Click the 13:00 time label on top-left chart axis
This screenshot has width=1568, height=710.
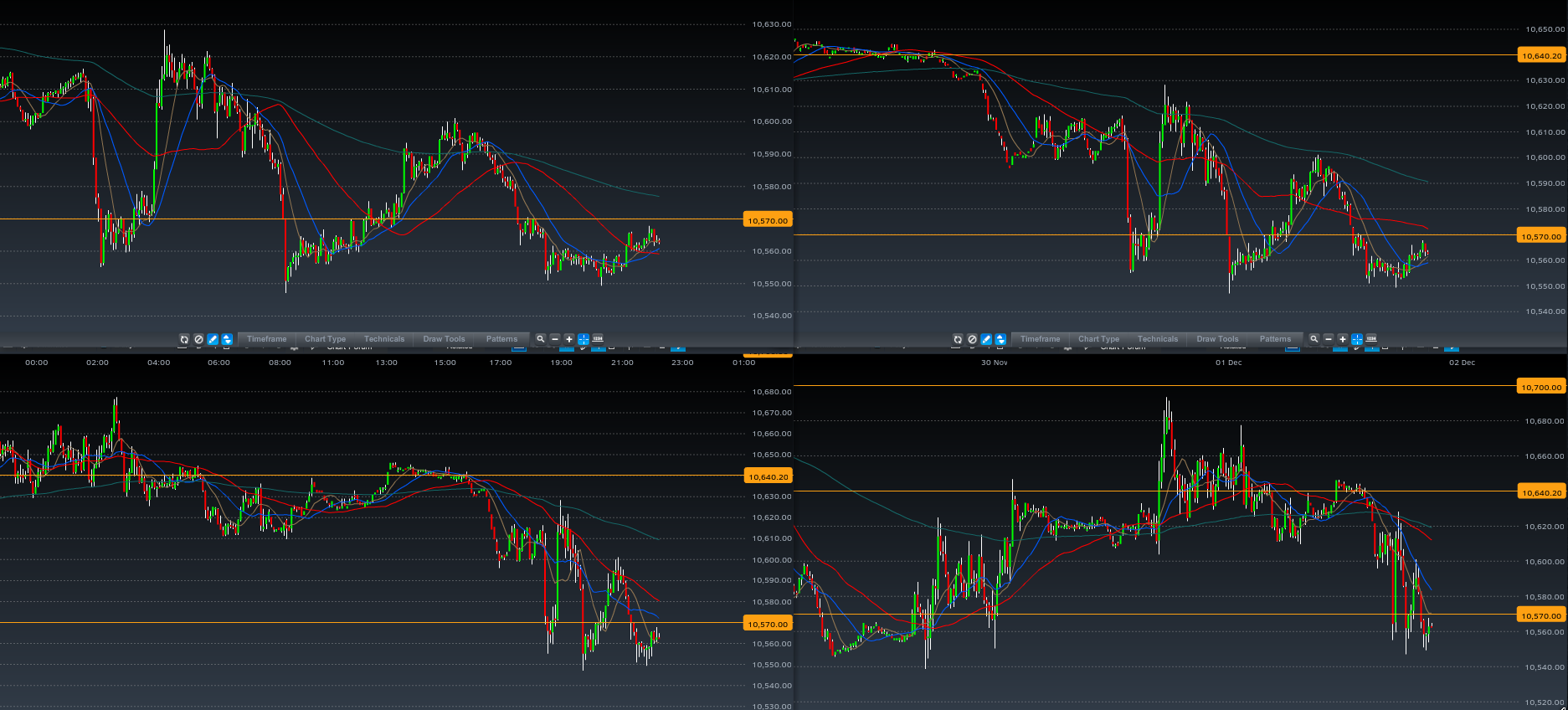point(387,363)
